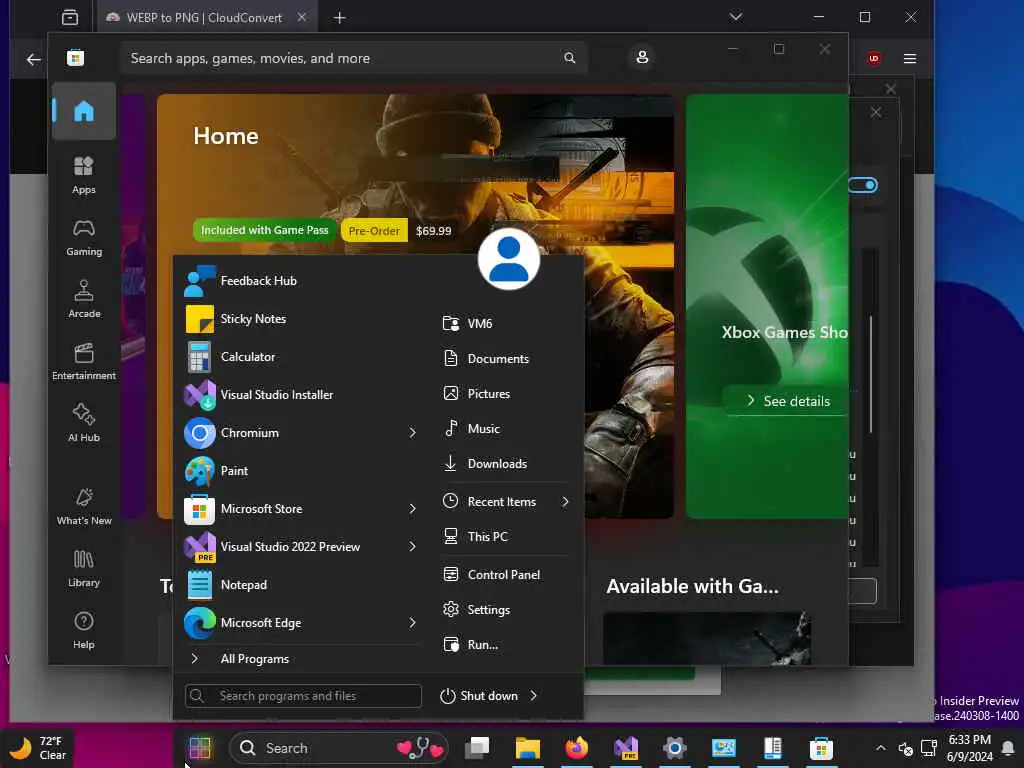Click the Shut down button
This screenshot has height=768, width=1024.
[480, 696]
